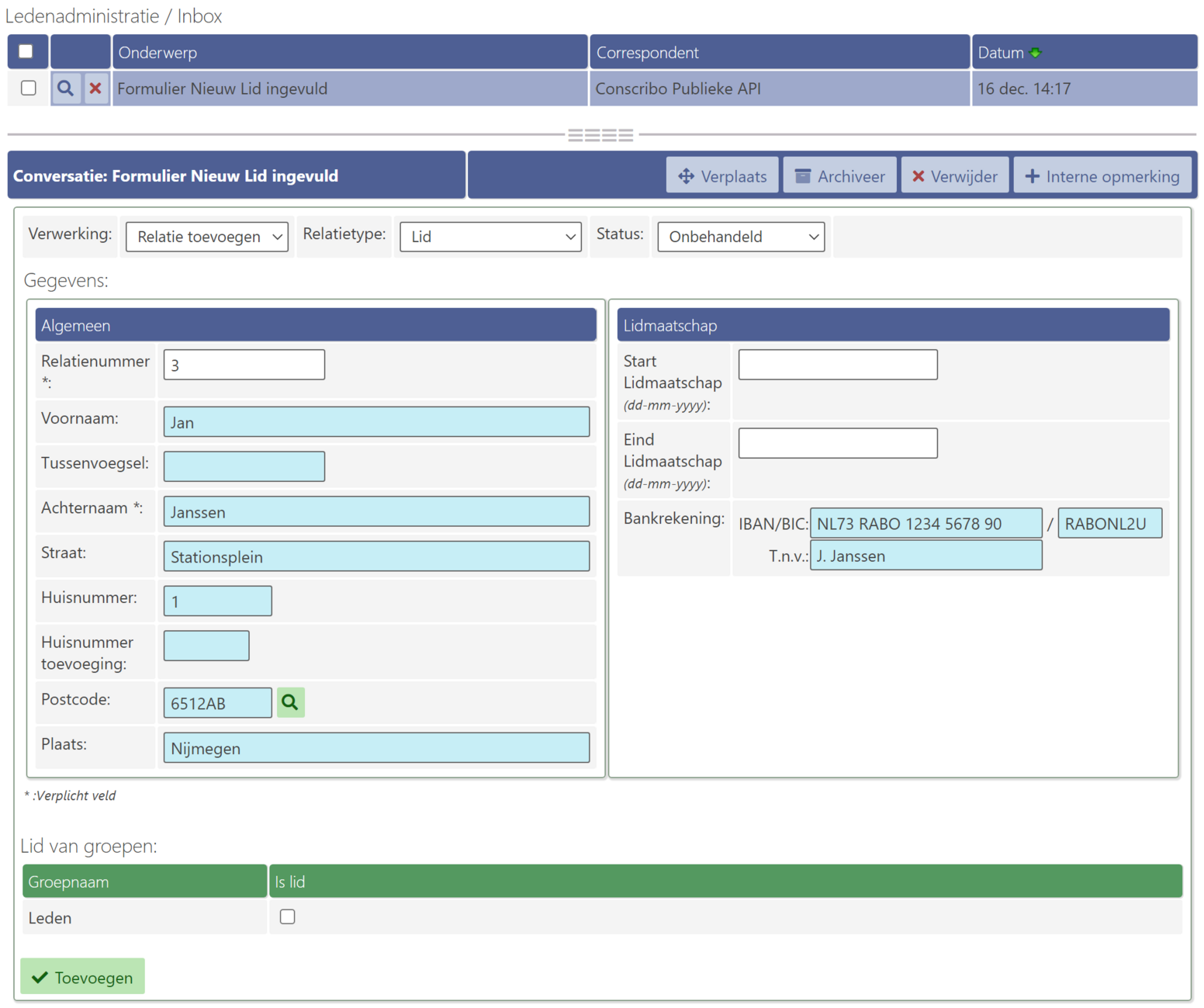Open the Status dropdown
Image resolution: width=1204 pixels, height=1008 pixels.
(x=741, y=237)
